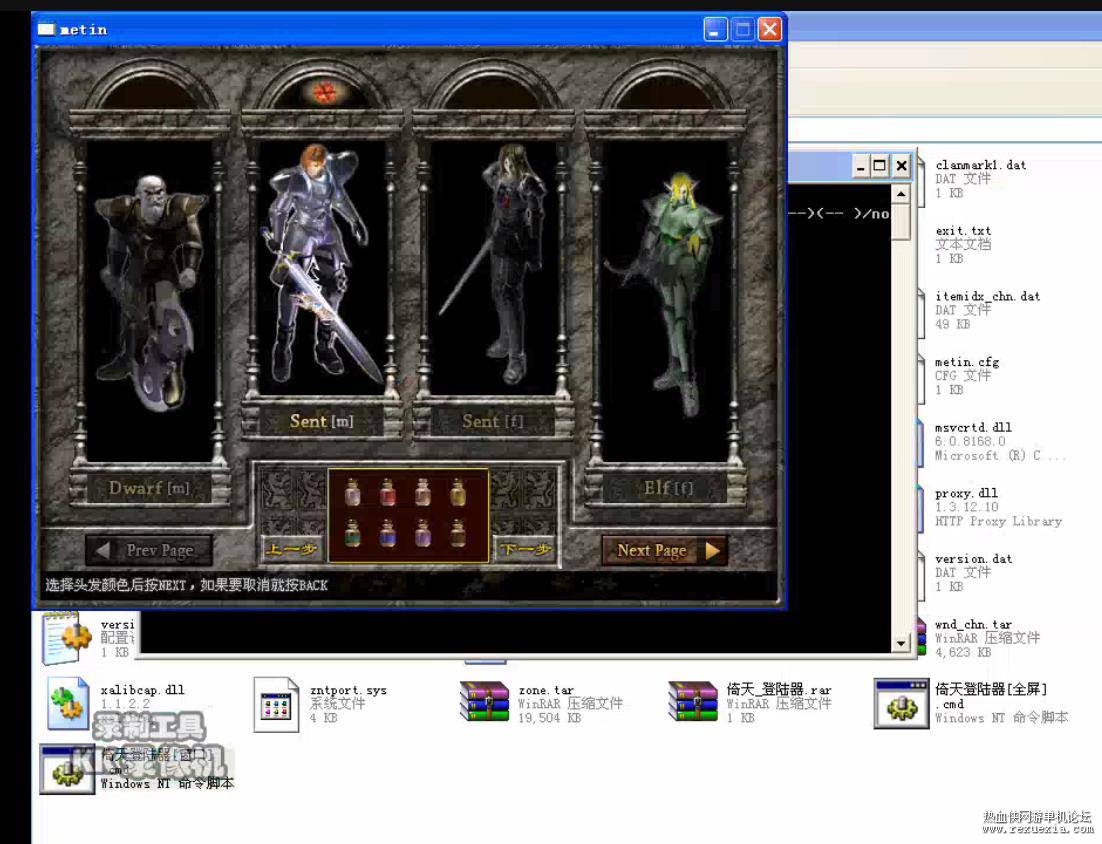Viewport: 1102px width, 844px height.
Task: Click the itemidx_chn.dat file name
Action: (x=987, y=297)
